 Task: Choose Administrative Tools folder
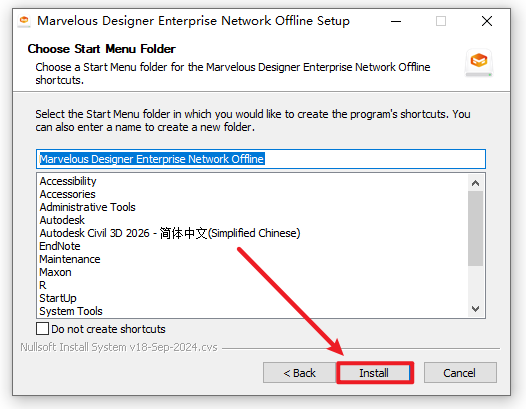click(88, 207)
